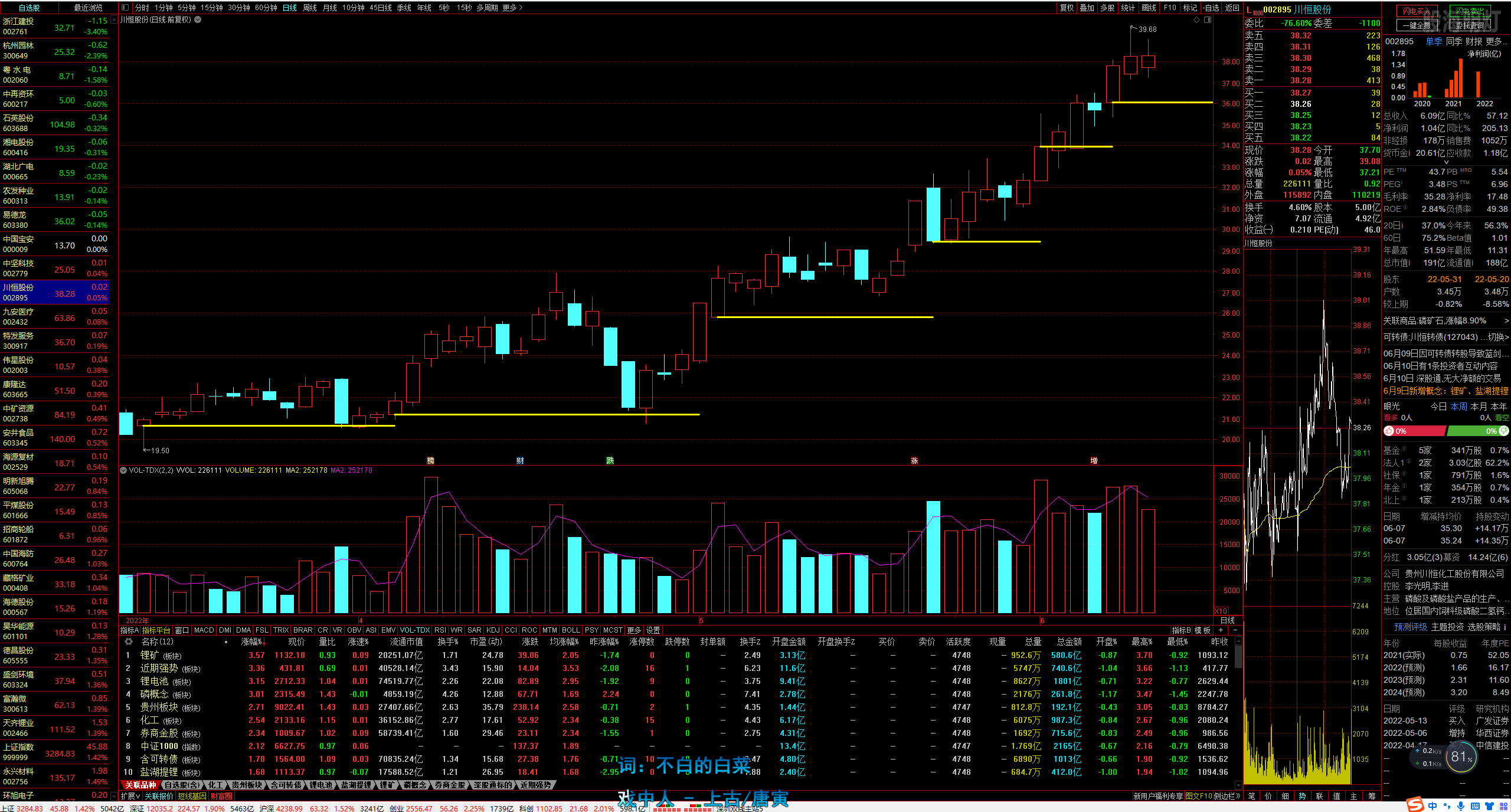Click the 看多 0% red sentiment bar
The height and width of the screenshot is (812, 1511).
(x=1415, y=431)
